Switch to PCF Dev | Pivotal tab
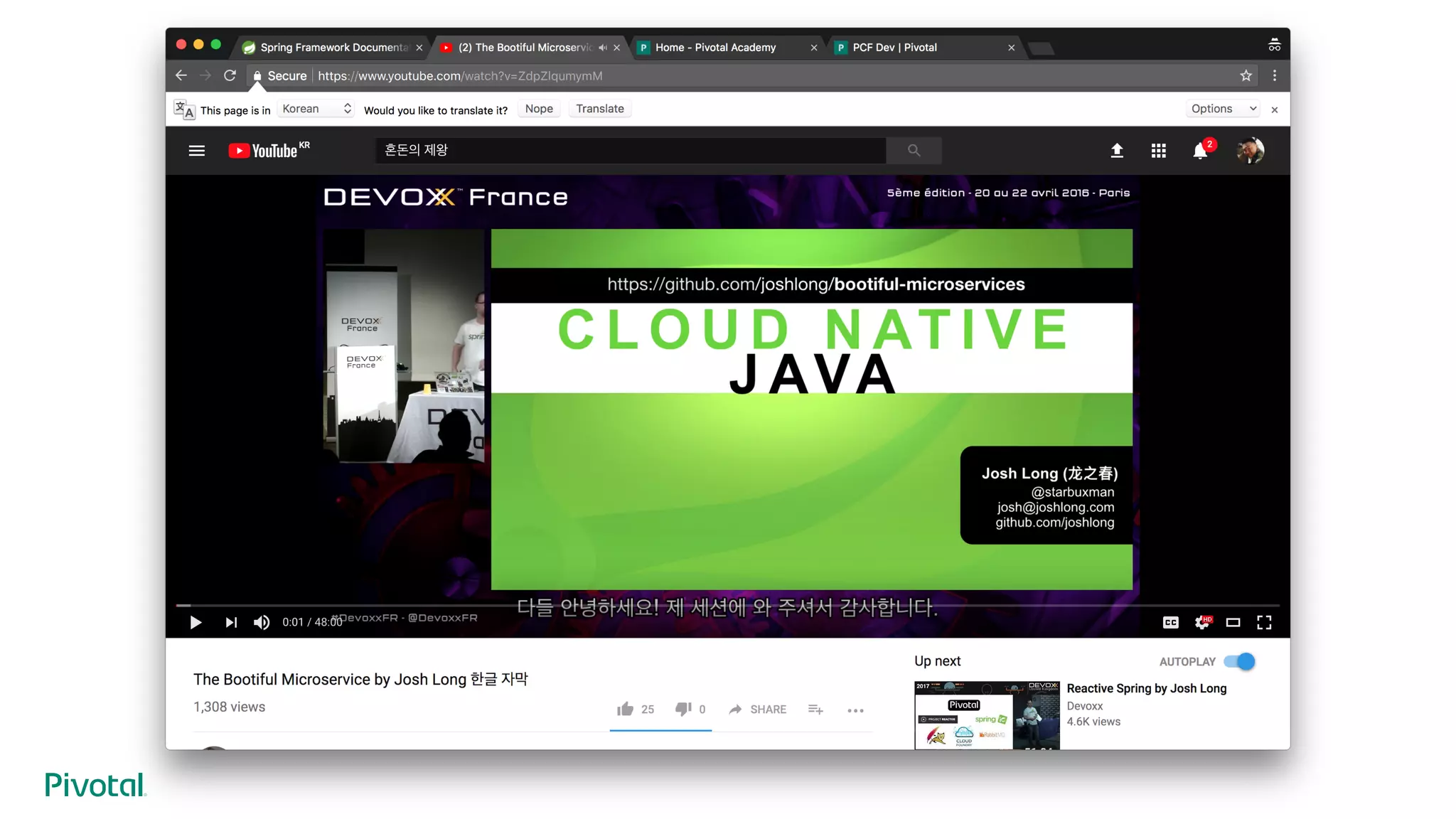Screen dimensions: 1456x819 (896, 48)
